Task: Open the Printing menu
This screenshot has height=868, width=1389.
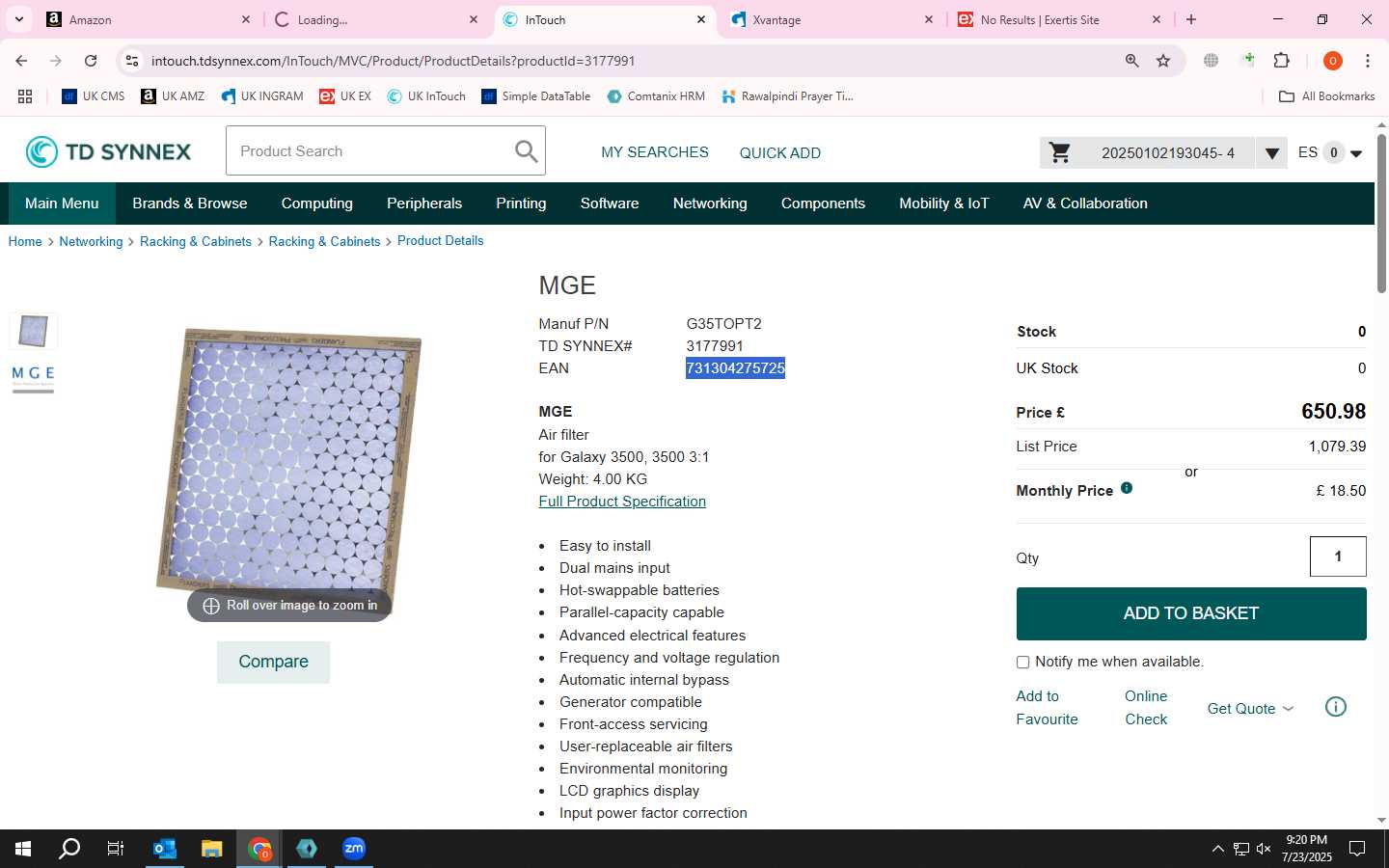Action: (521, 203)
